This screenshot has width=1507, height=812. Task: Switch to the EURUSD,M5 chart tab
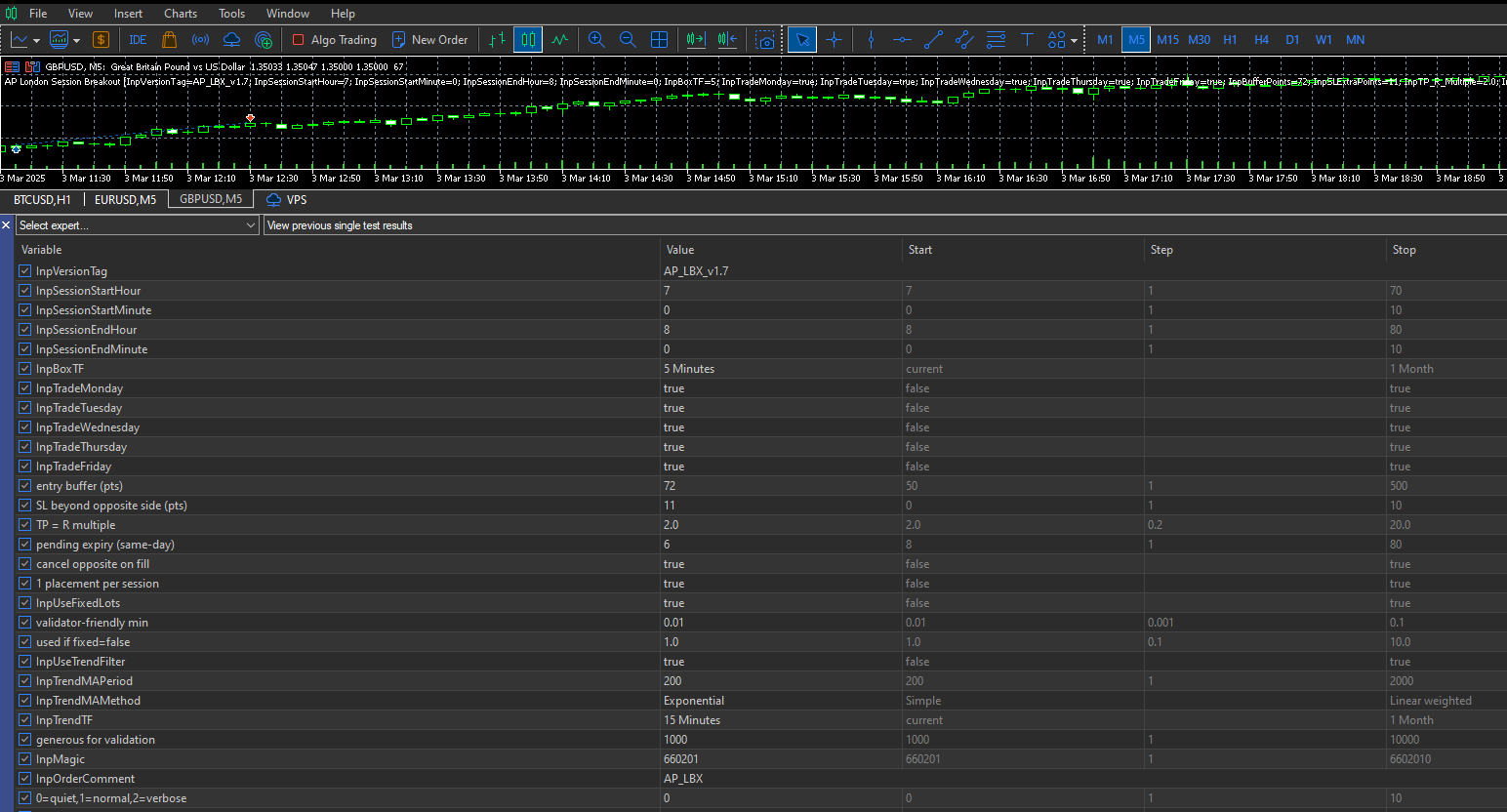(125, 199)
